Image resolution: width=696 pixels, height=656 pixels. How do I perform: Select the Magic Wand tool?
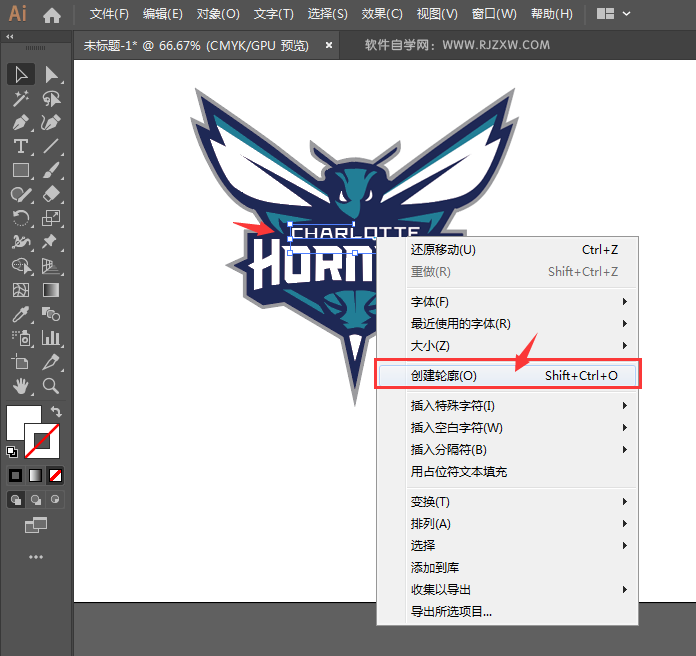pos(21,98)
